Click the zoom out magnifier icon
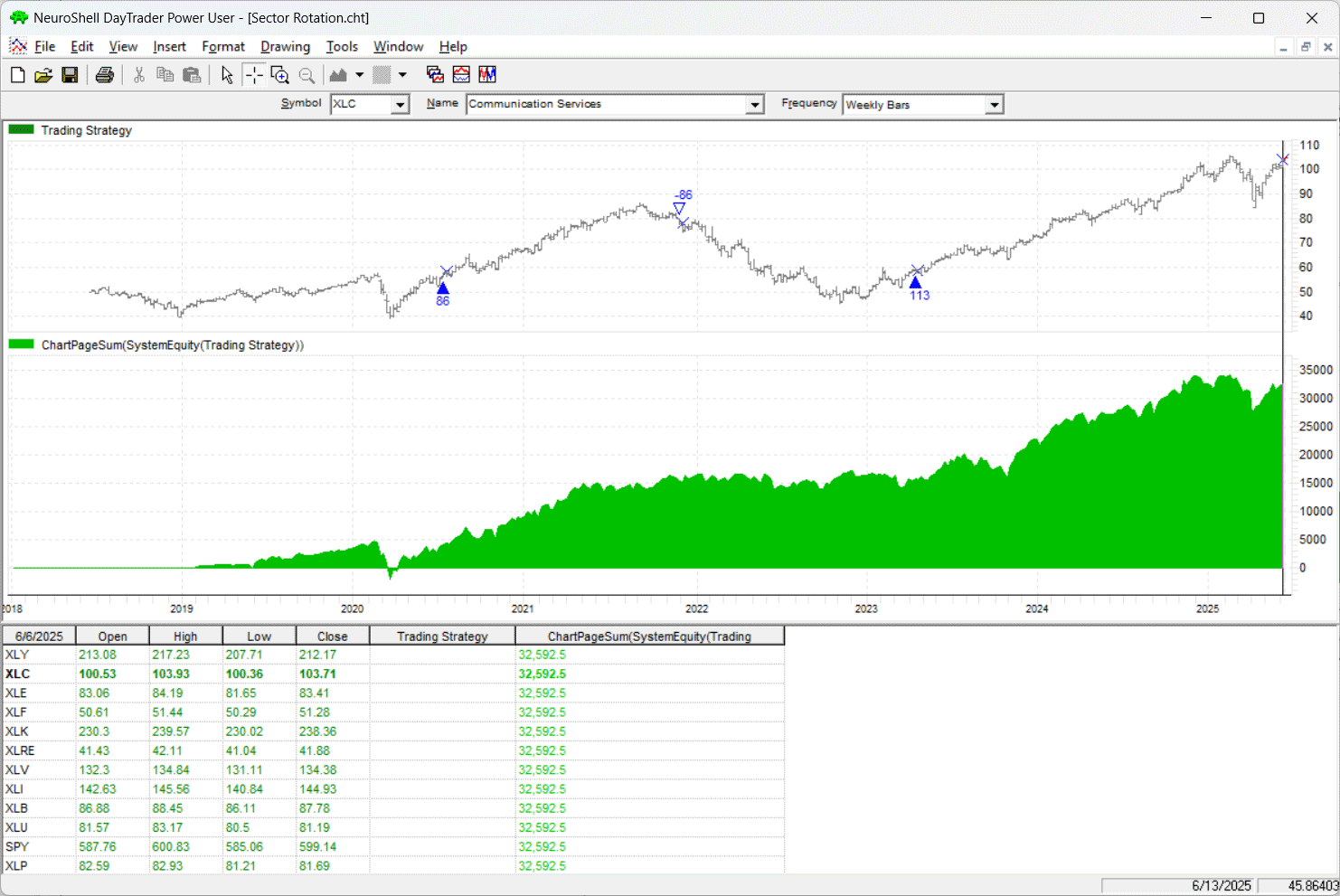Viewport: 1340px width, 896px height. (x=307, y=75)
